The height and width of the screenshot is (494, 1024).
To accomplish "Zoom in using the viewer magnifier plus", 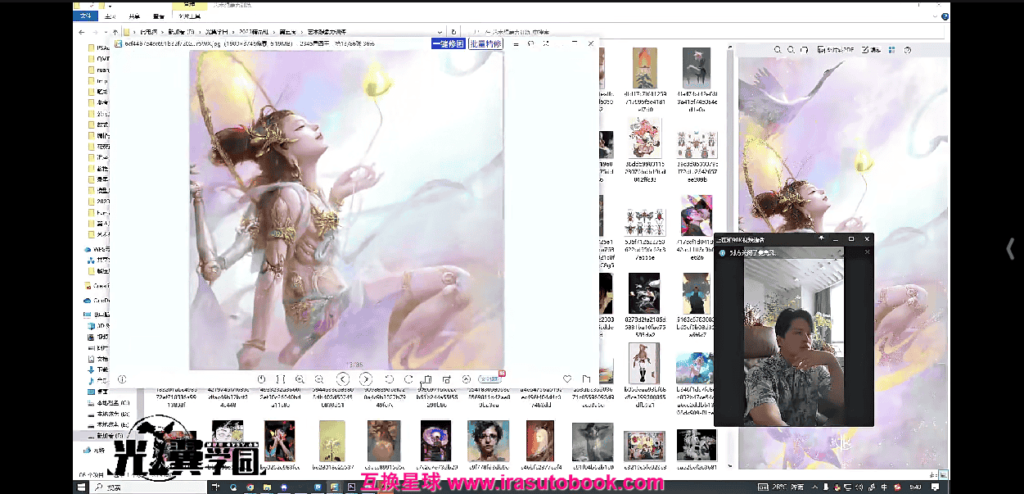I will click(300, 379).
